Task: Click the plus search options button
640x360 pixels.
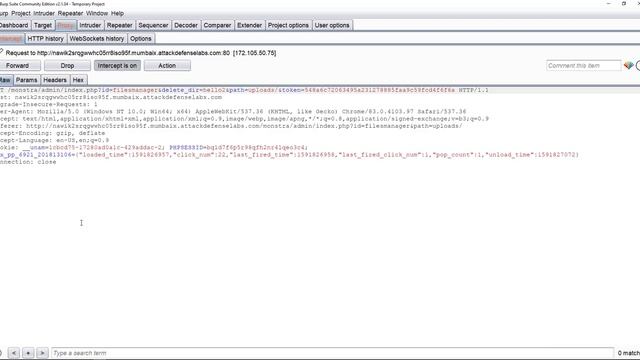Action: [x=28, y=353]
